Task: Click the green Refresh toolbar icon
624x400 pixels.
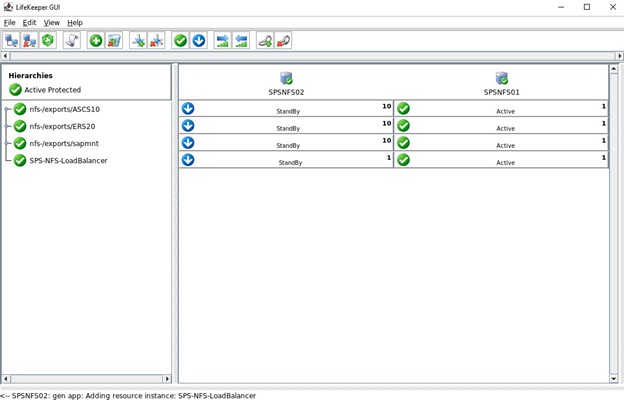Action: (48, 41)
